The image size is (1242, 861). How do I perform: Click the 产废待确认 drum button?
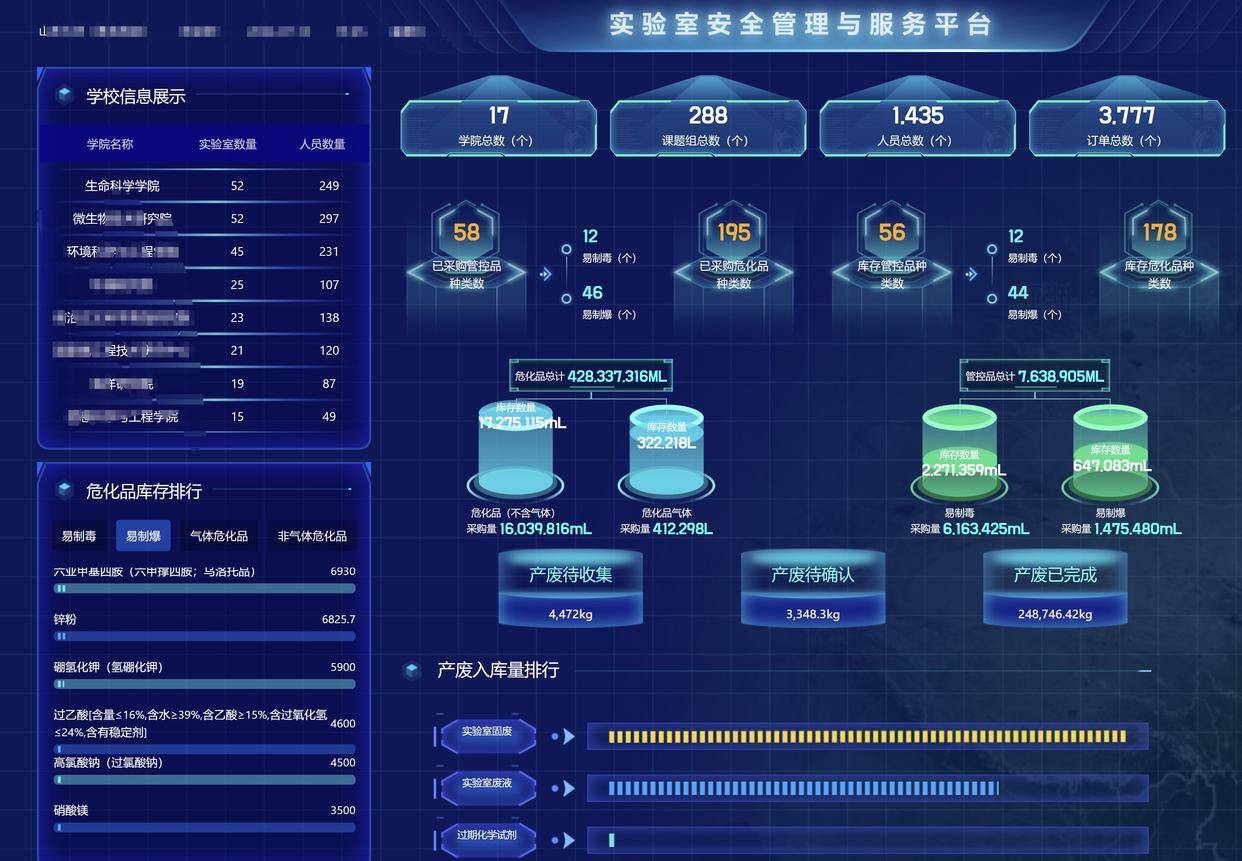pyautogui.click(x=813, y=588)
